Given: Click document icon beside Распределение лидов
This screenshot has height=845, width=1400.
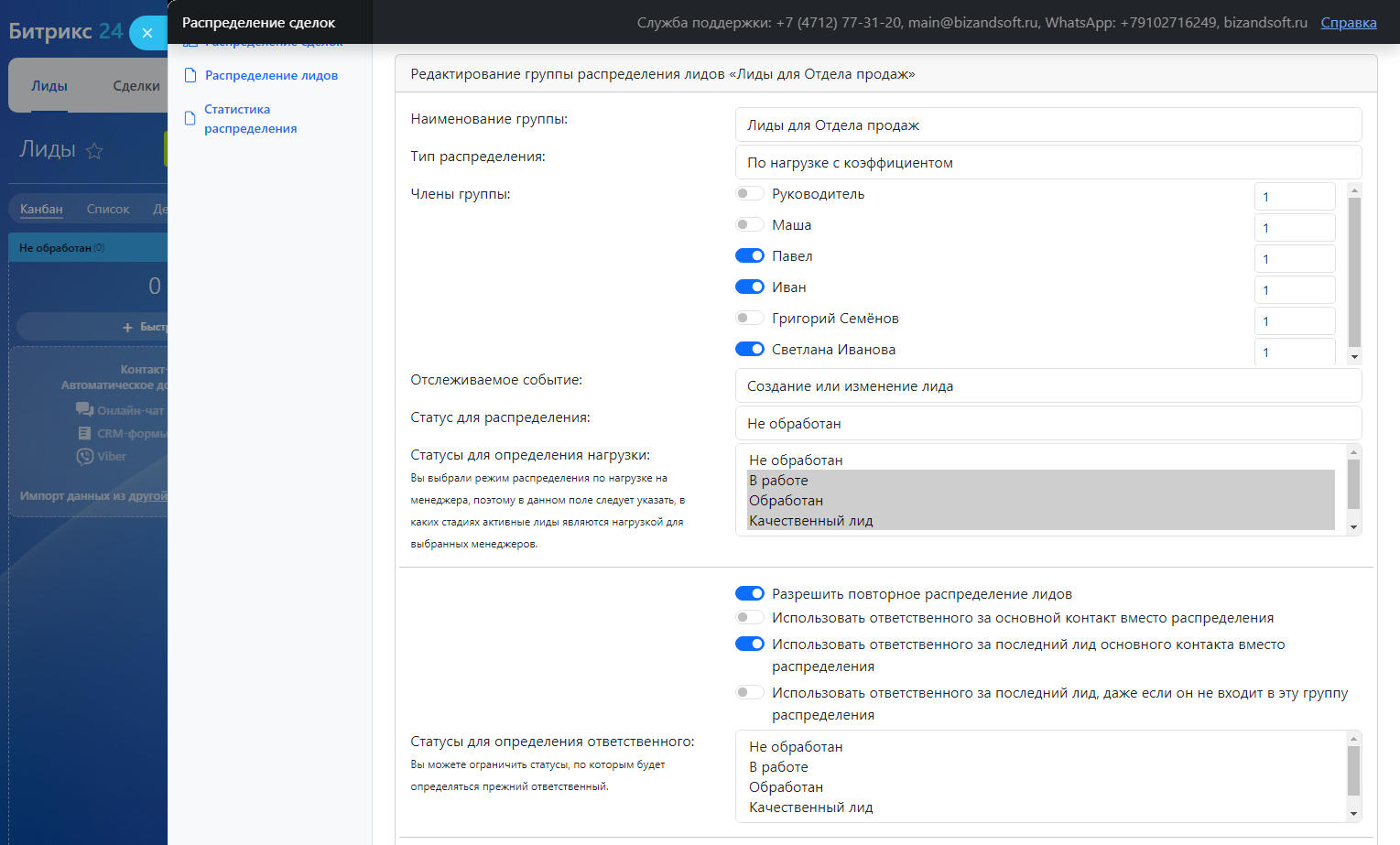Looking at the screenshot, I should 190,75.
